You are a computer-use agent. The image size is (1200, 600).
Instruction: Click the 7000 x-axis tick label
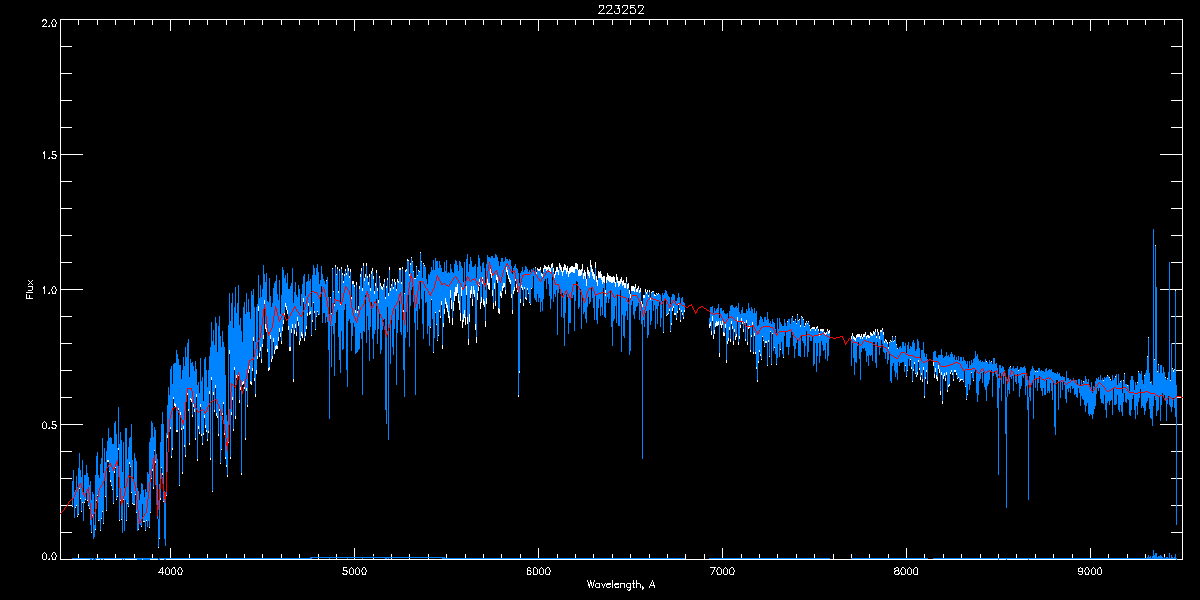click(x=722, y=572)
